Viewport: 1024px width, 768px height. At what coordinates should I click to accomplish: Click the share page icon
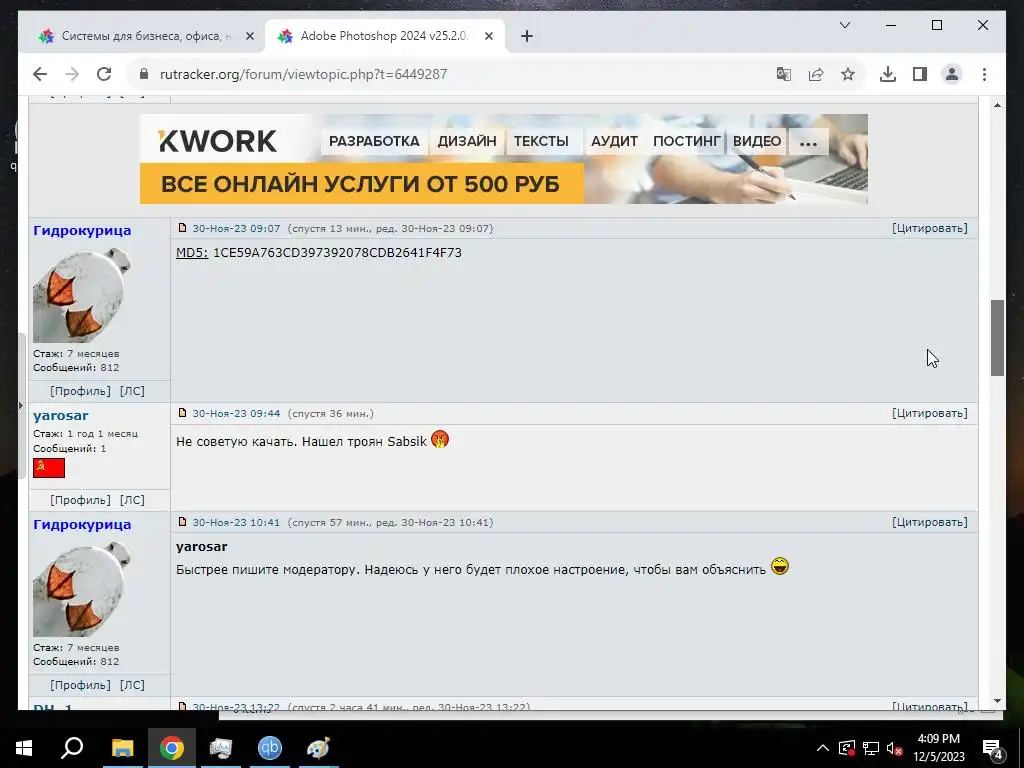coord(816,74)
